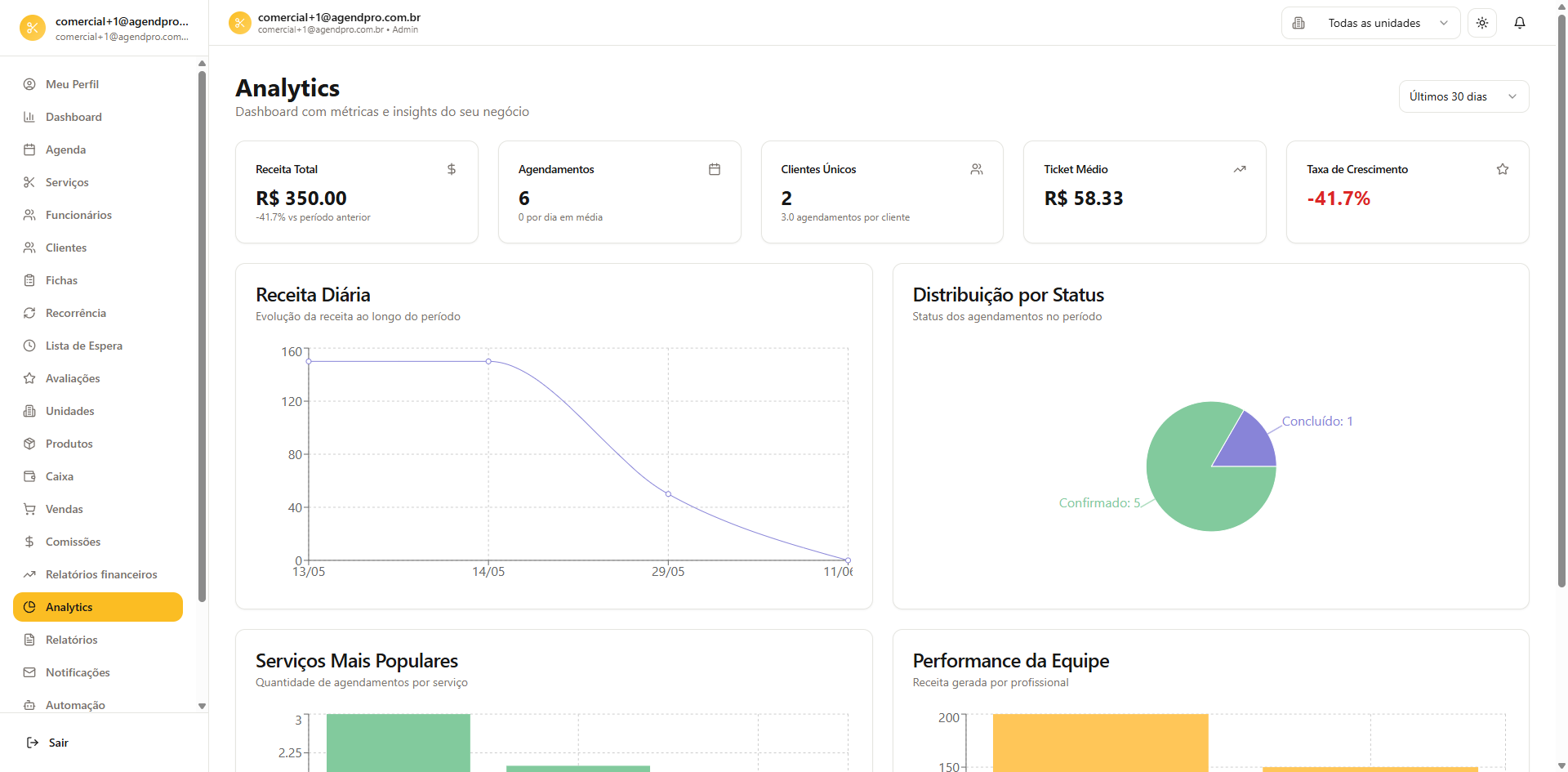Toggle the light/dark theme sun icon
This screenshot has height=772, width=1568.
point(1482,23)
